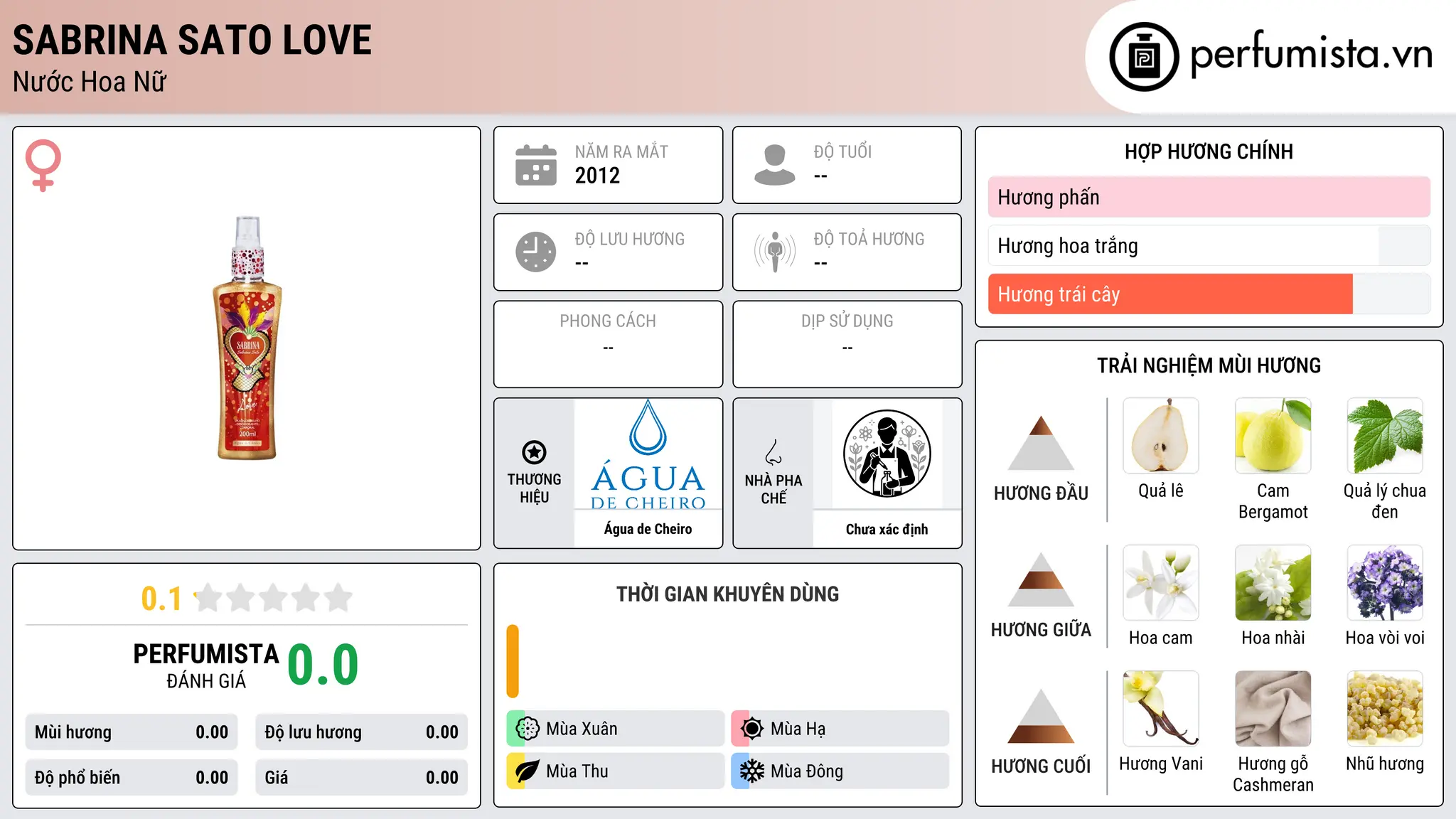Image resolution: width=1456 pixels, height=819 pixels.
Task: Select the Hoa cam blossom image
Action: click(1161, 583)
